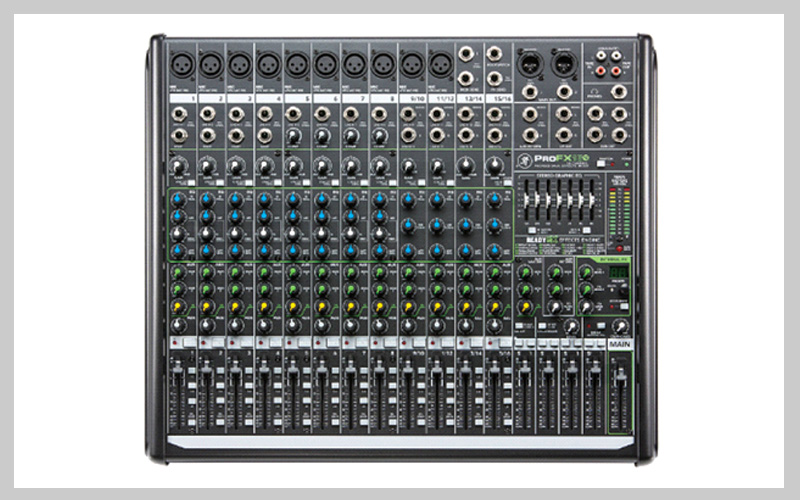Toggle mute on channel 9/10

(x=410, y=342)
